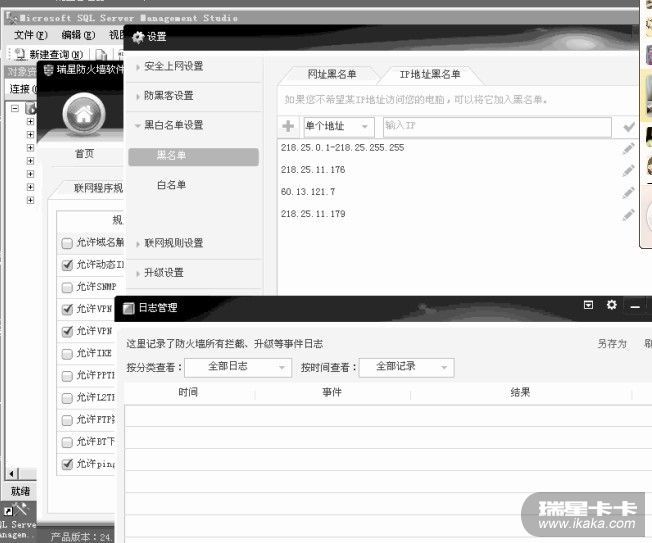
Task: Open the 全部日志 category dropdown
Action: (238, 367)
